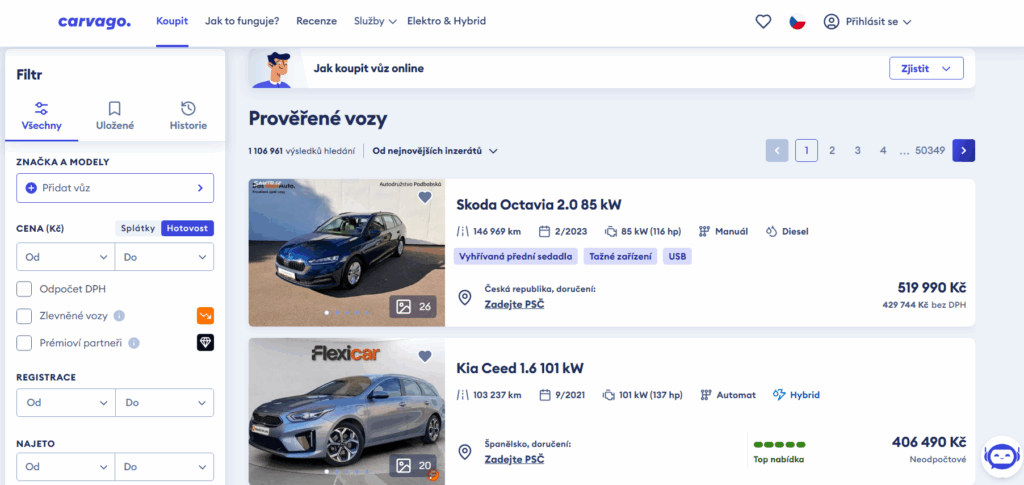The height and width of the screenshot is (485, 1024).
Task: Click gearbox icon next to Automat
Action: tap(705, 395)
